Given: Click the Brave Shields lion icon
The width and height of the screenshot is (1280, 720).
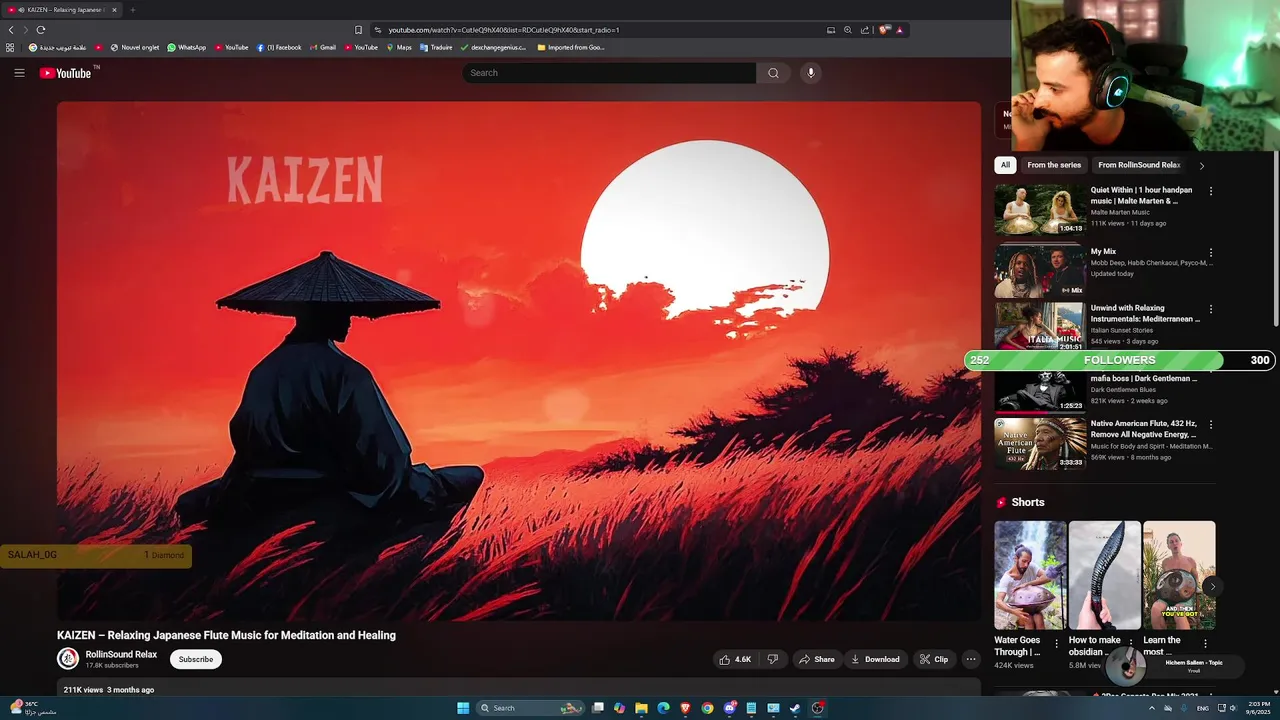Looking at the screenshot, I should [x=884, y=30].
